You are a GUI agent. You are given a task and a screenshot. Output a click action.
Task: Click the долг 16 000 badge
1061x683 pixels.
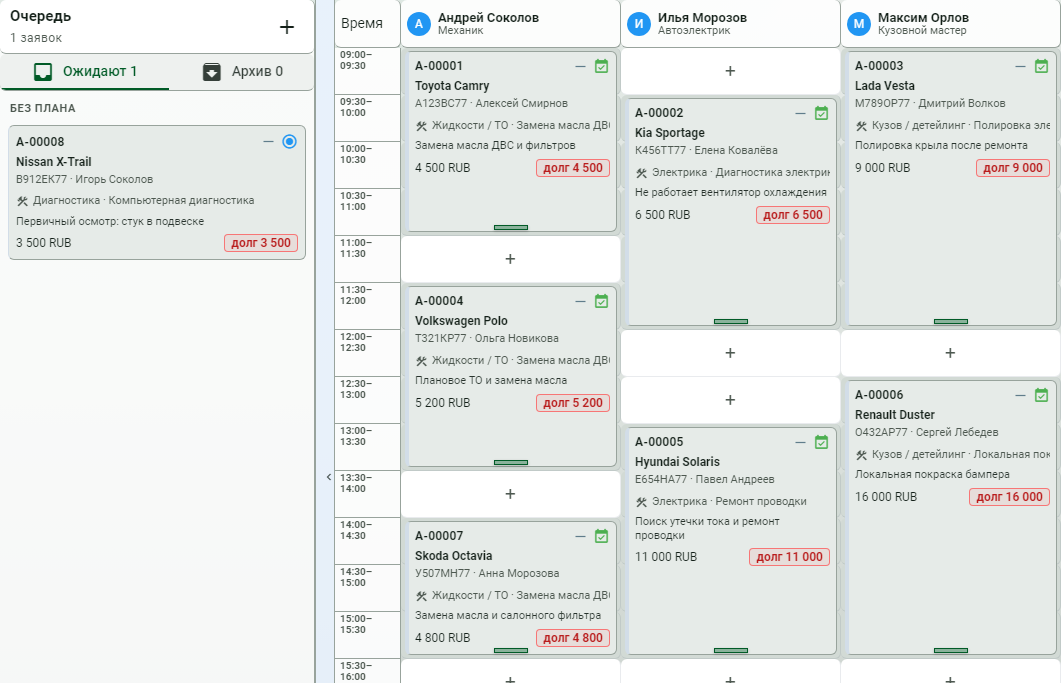(x=1010, y=497)
